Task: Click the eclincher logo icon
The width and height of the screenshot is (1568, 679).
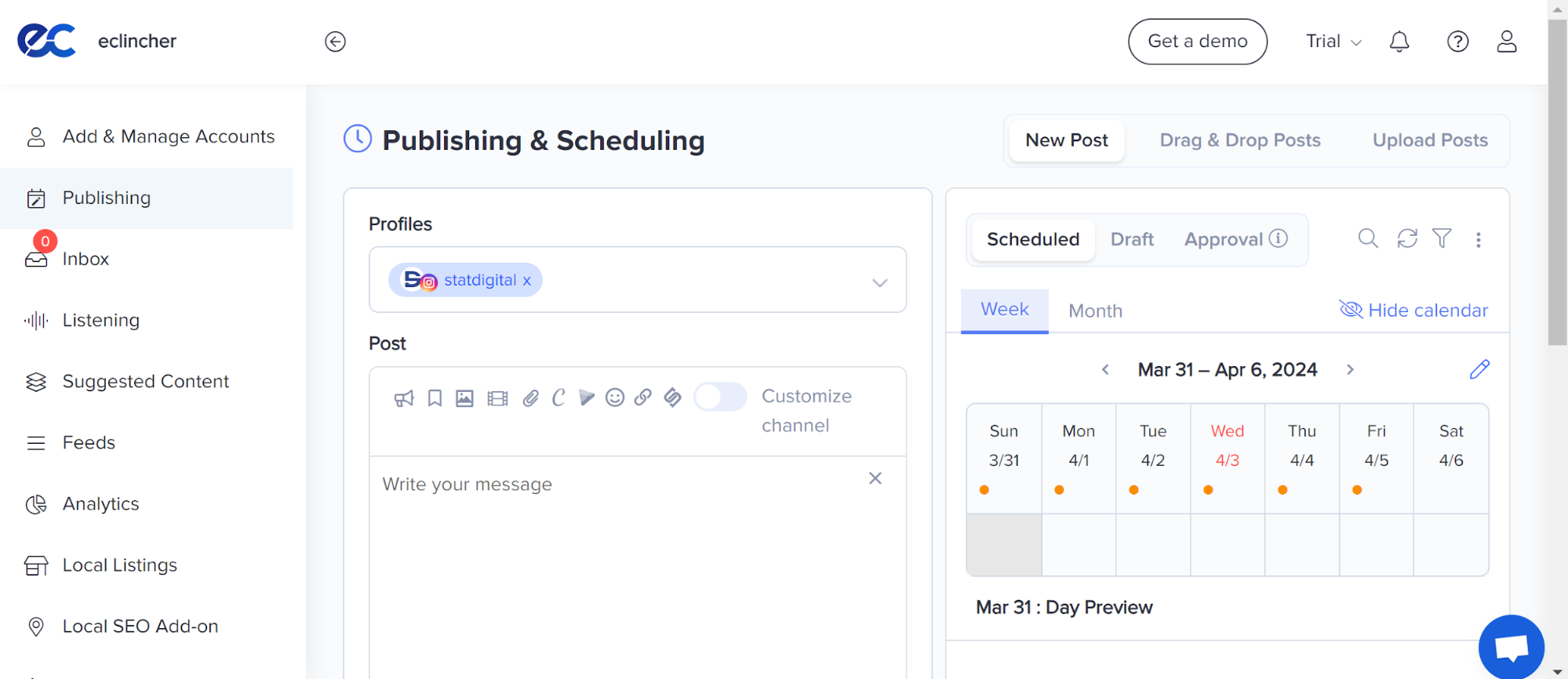Action: pyautogui.click(x=47, y=41)
